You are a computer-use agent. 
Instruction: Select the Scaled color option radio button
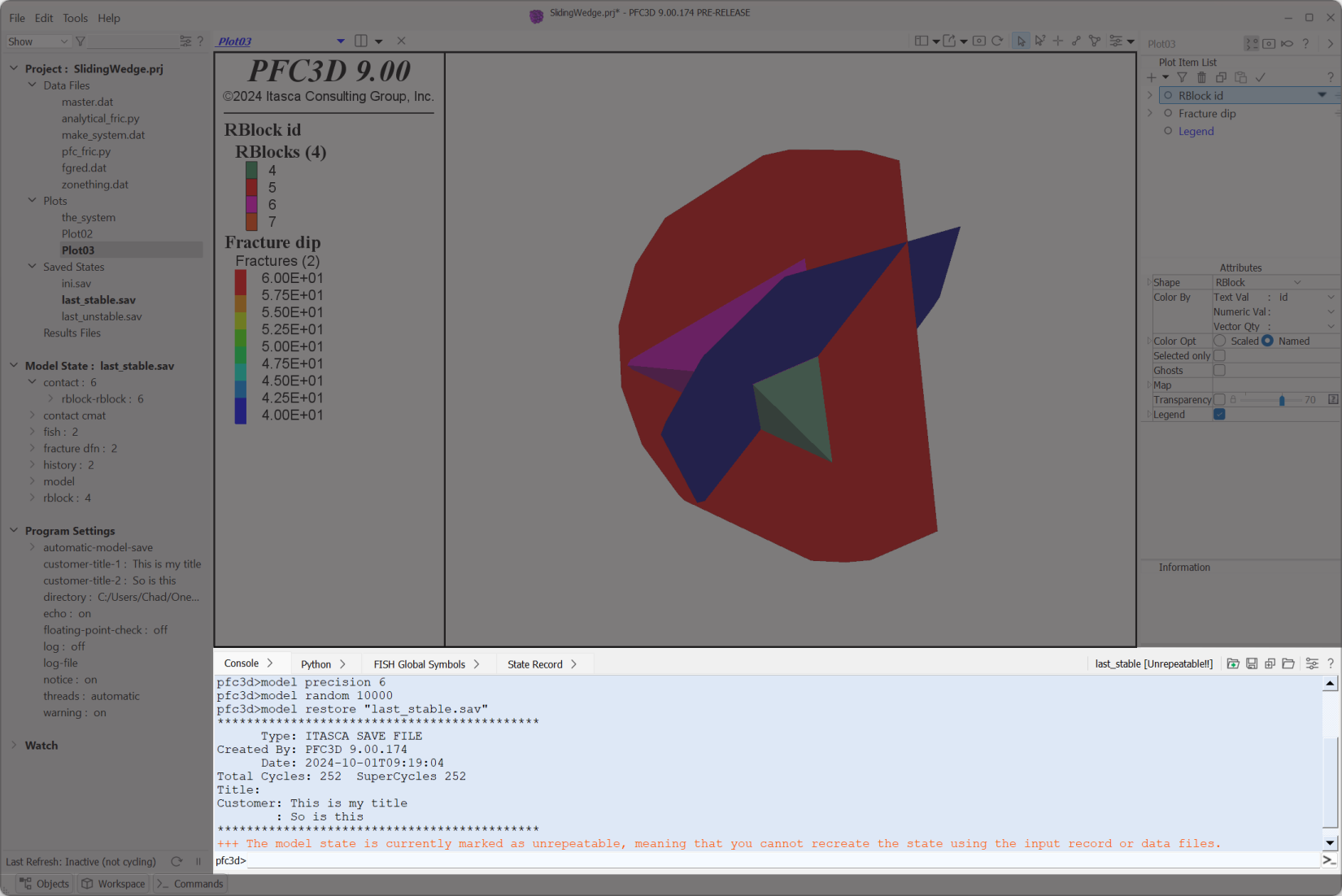click(1220, 341)
